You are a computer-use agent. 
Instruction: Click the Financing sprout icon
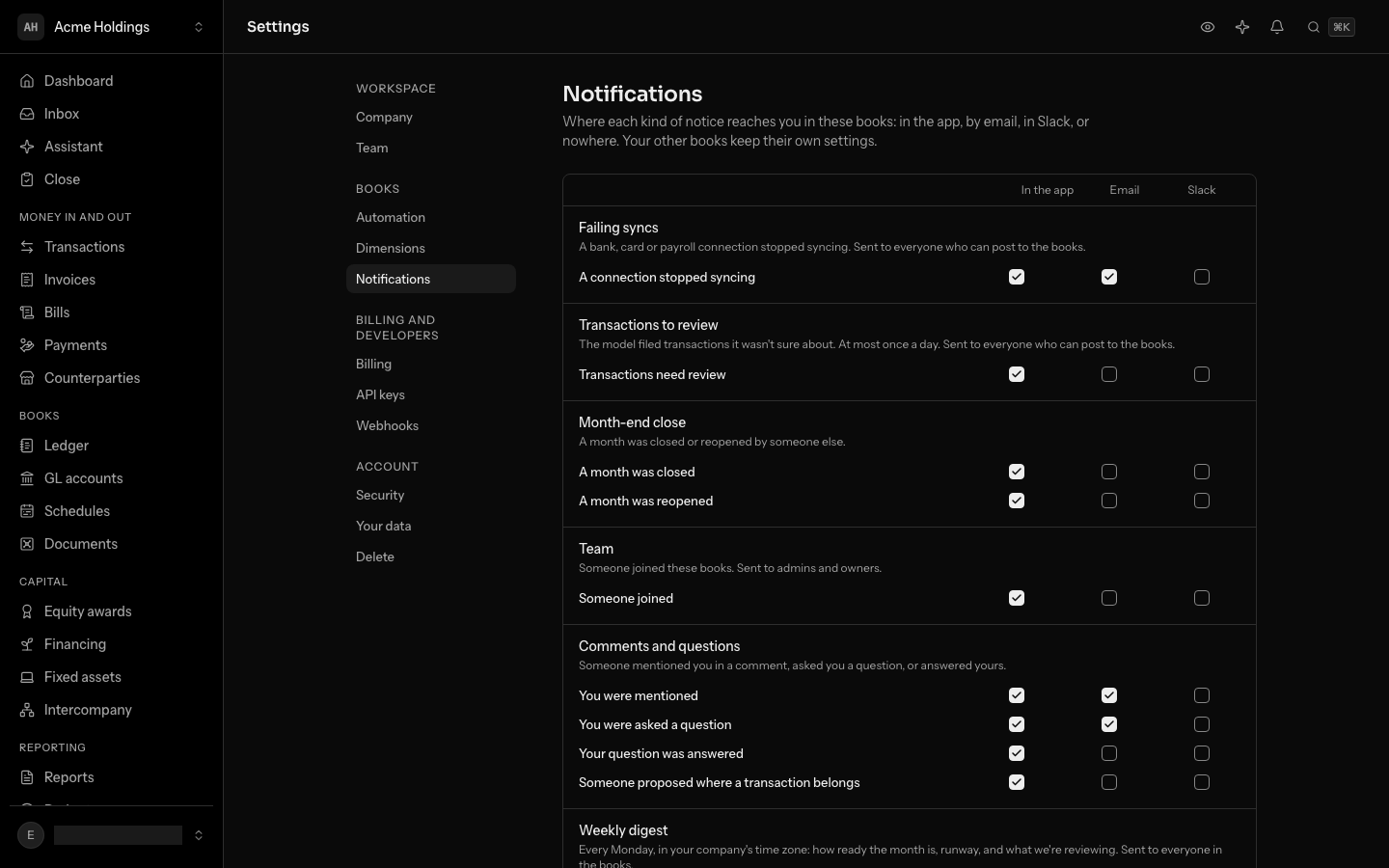[x=27, y=644]
